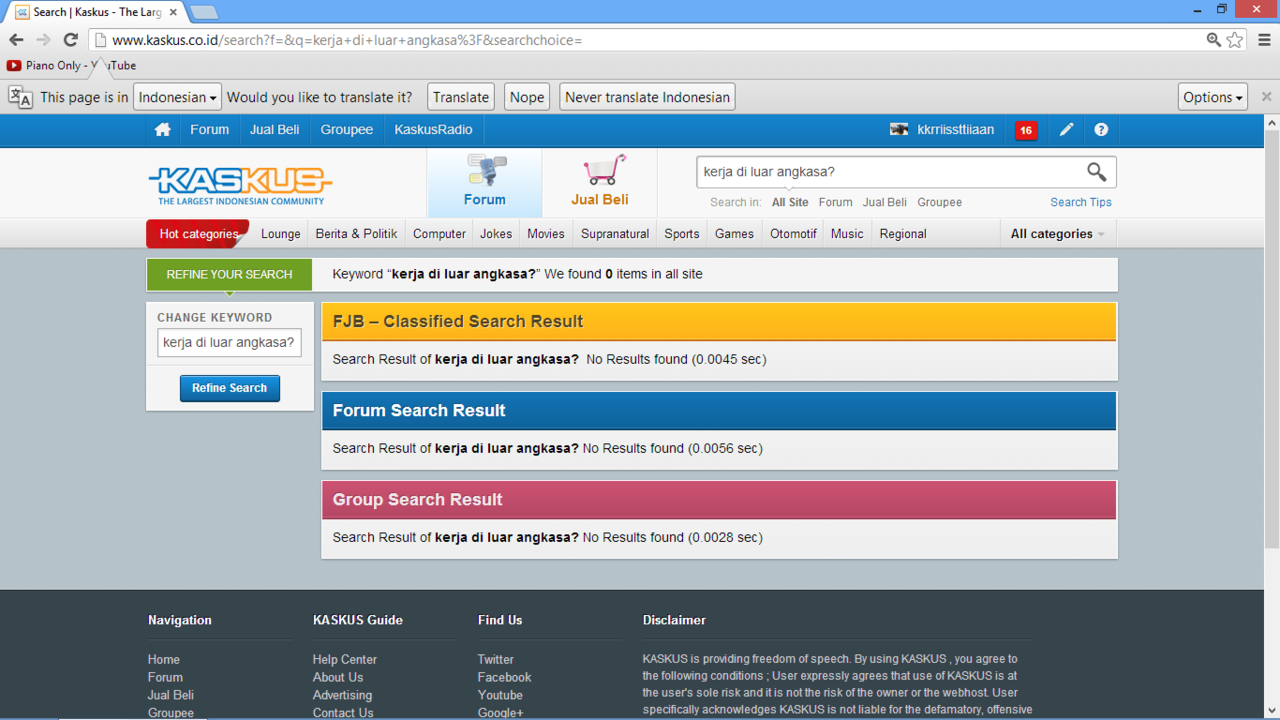Click the Hot categories red tab

198,234
